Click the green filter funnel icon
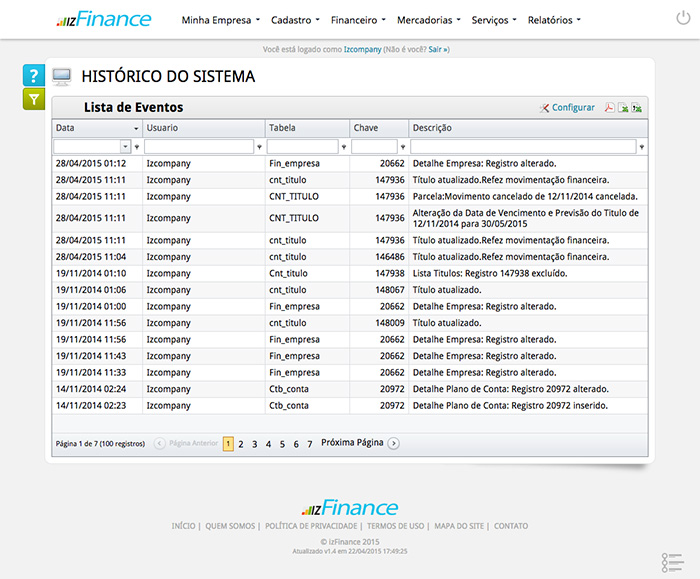 pos(34,98)
